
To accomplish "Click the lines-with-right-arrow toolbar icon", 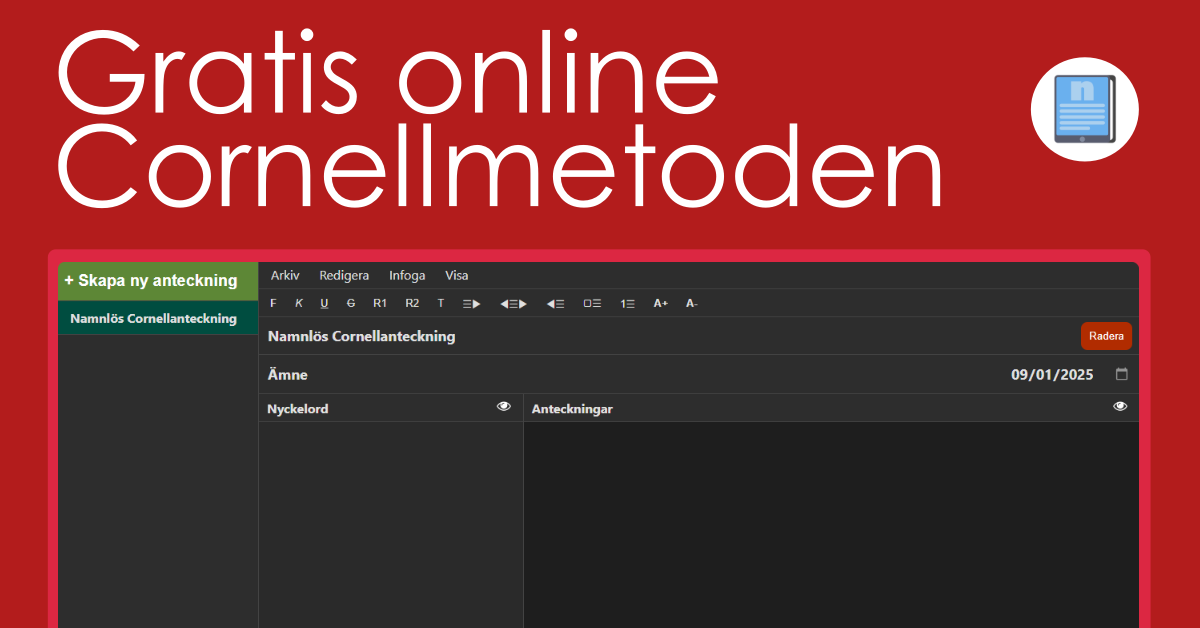I will coord(471,303).
